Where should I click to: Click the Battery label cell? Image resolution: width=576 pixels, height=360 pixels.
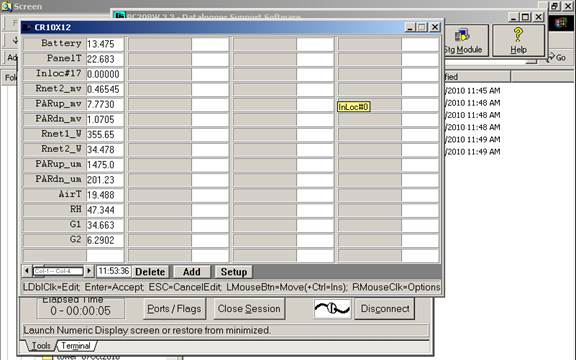point(55,44)
